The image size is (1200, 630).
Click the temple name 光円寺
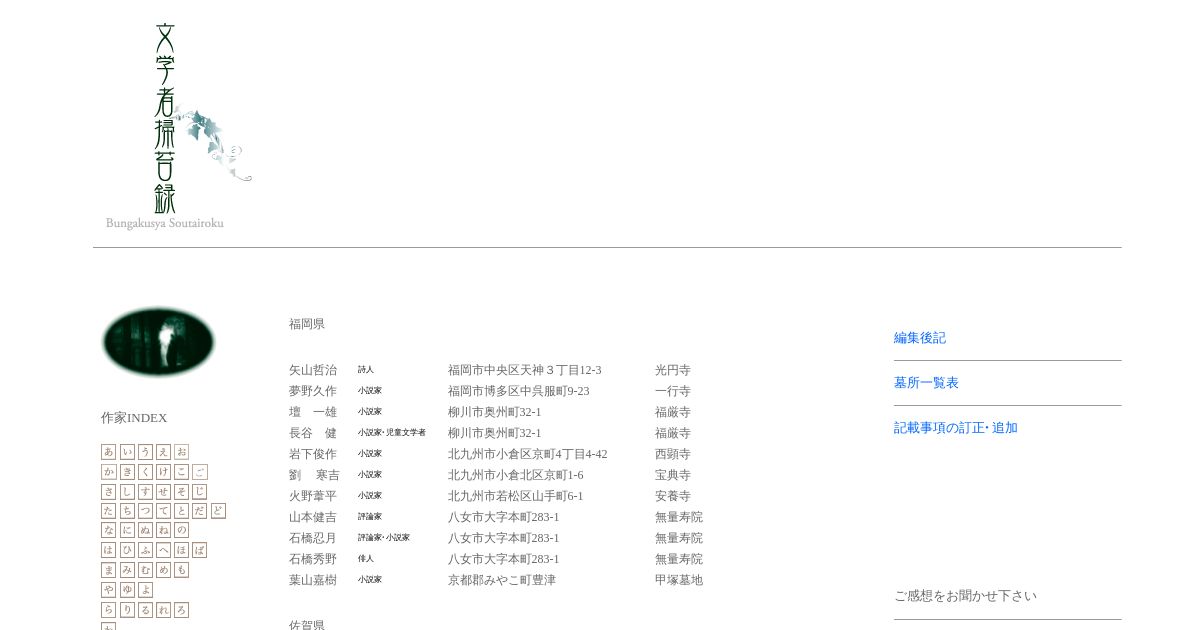[673, 370]
